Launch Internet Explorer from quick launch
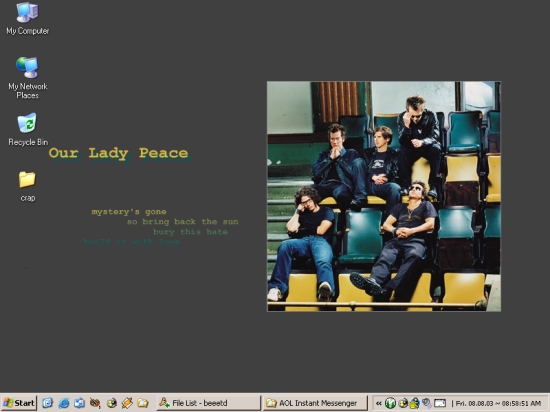The image size is (550, 412). [64, 403]
